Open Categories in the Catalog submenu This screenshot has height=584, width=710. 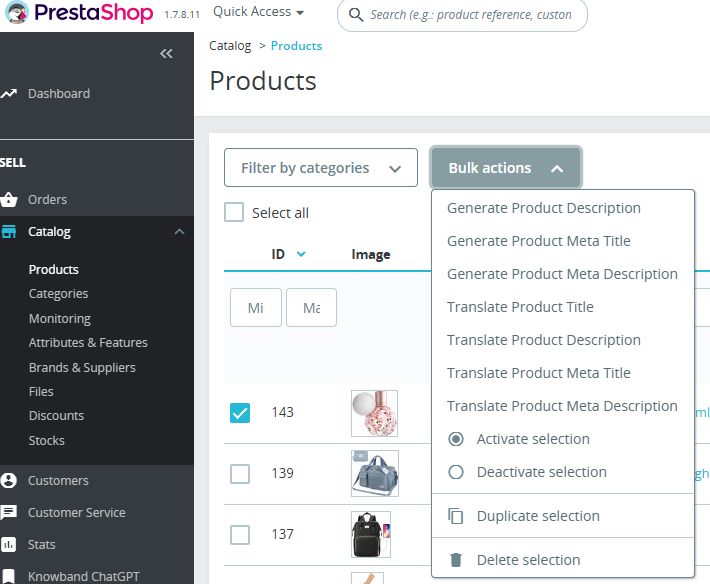[x=58, y=294]
